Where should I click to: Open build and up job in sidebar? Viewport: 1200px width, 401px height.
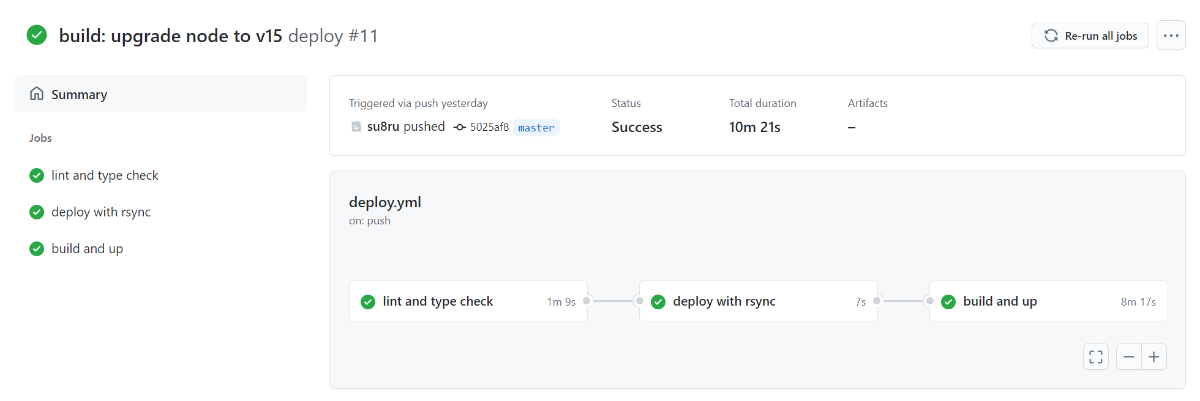click(87, 248)
